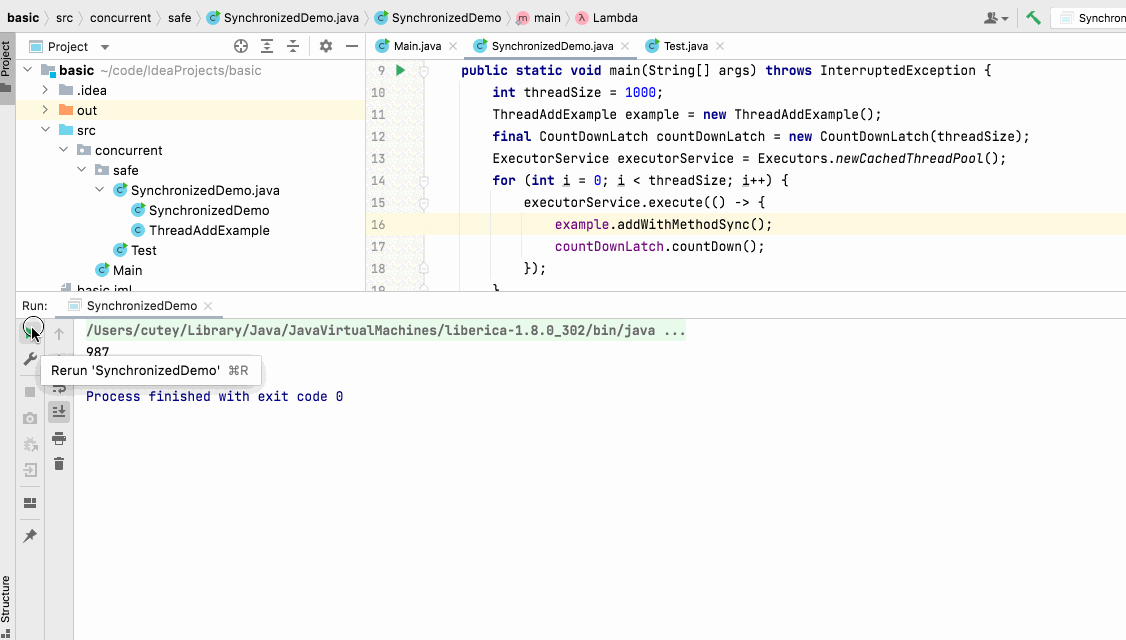Dump threads with the camera icon
Viewport: 1126px width, 640px height.
click(x=29, y=418)
